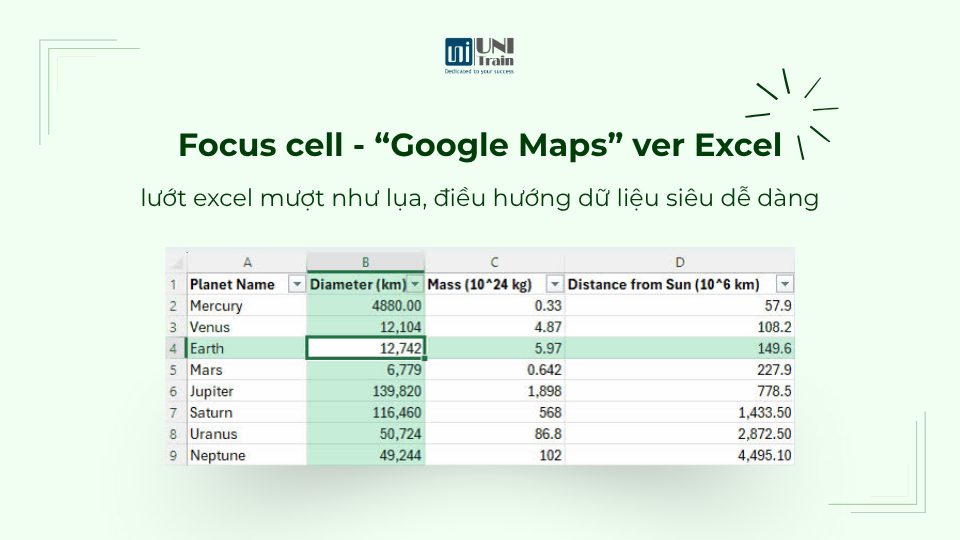This screenshot has width=960, height=540.
Task: Select row 2 header
Action: click(x=176, y=306)
